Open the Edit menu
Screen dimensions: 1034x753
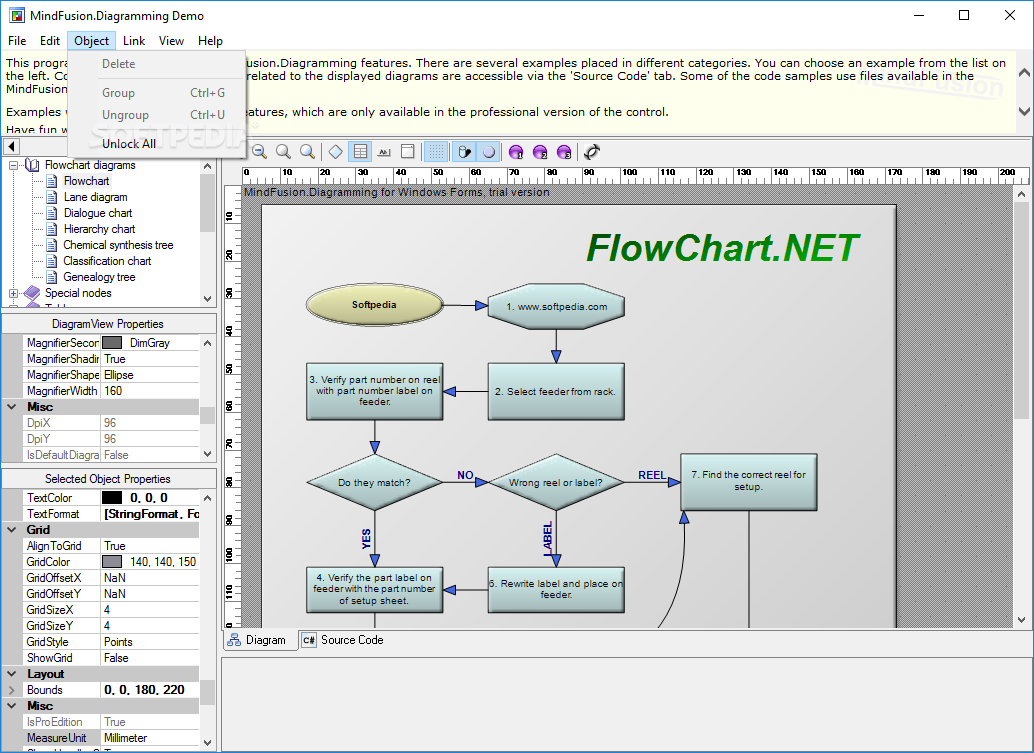49,41
